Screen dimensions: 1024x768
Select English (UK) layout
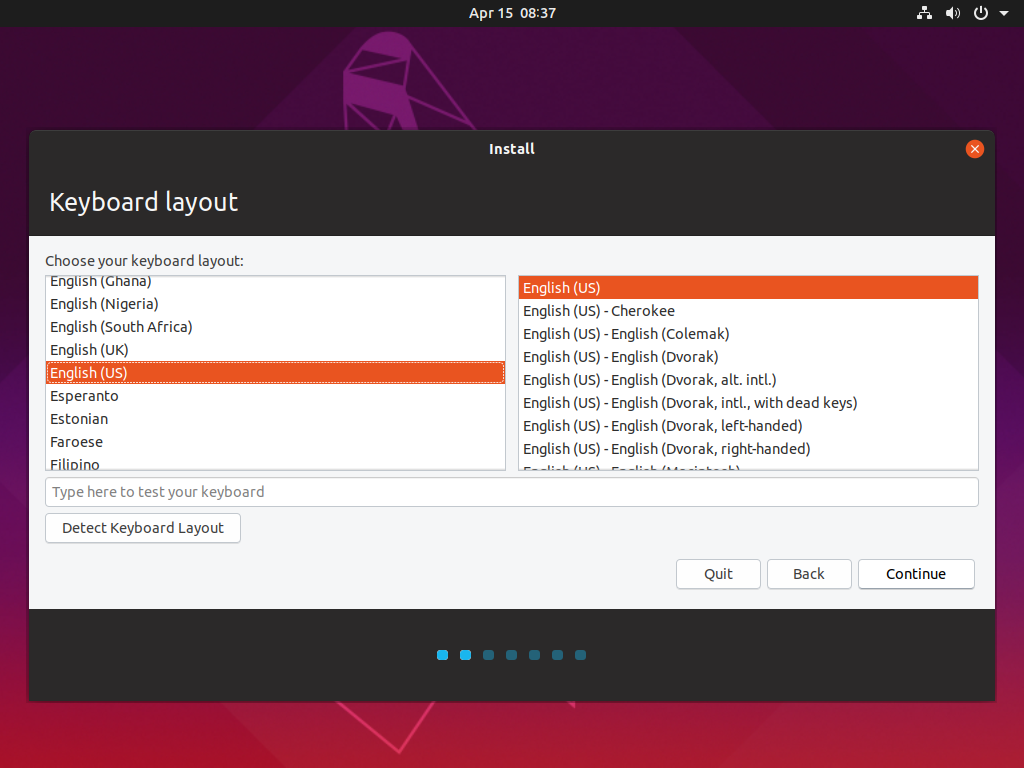276,349
